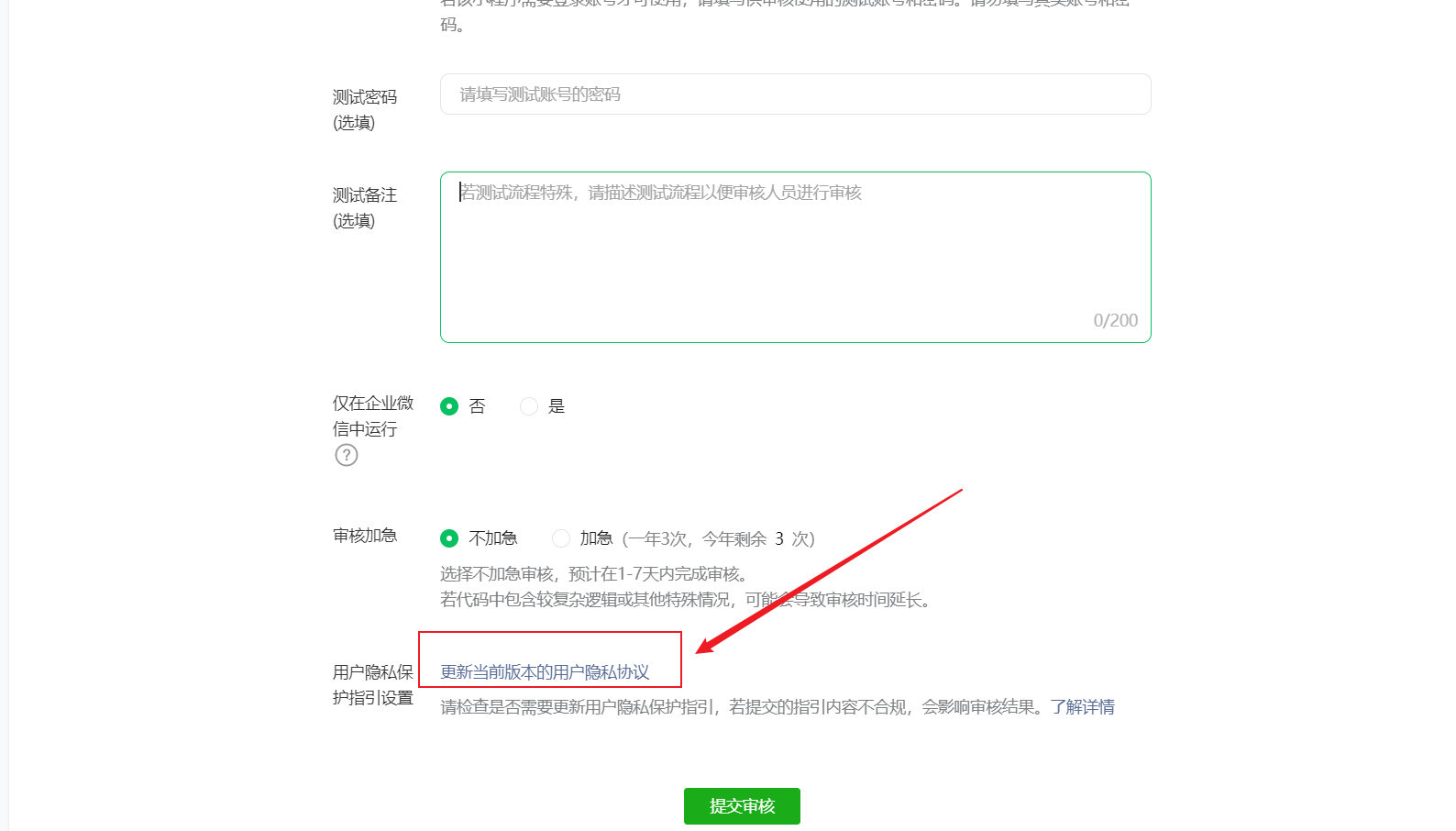Viewport: 1456px width, 831px height.
Task: Click the 0/200 character counter
Action: click(x=1115, y=320)
